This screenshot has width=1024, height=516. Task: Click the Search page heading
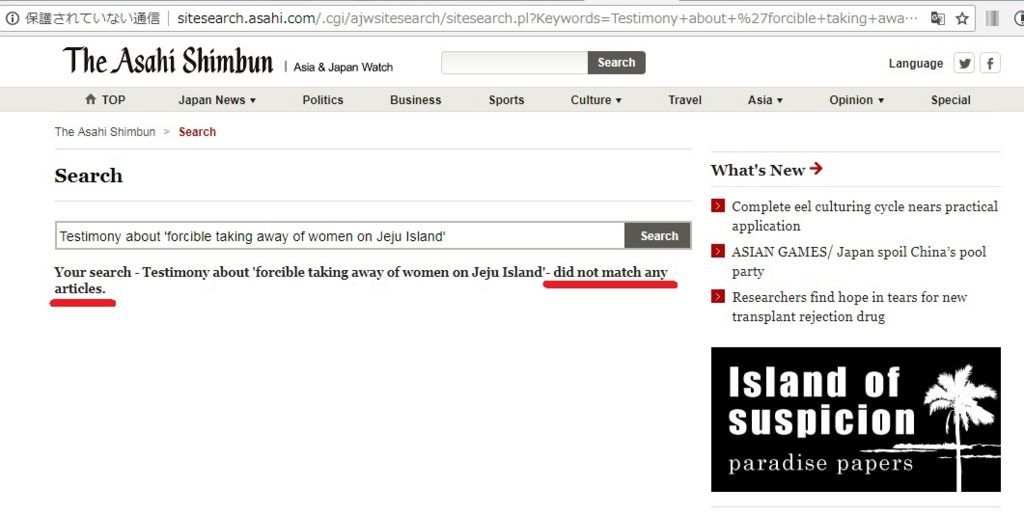click(88, 176)
